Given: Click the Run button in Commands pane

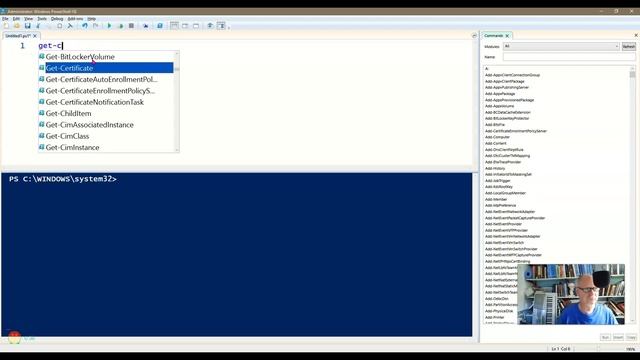Looking at the screenshot, I should coord(605,338).
